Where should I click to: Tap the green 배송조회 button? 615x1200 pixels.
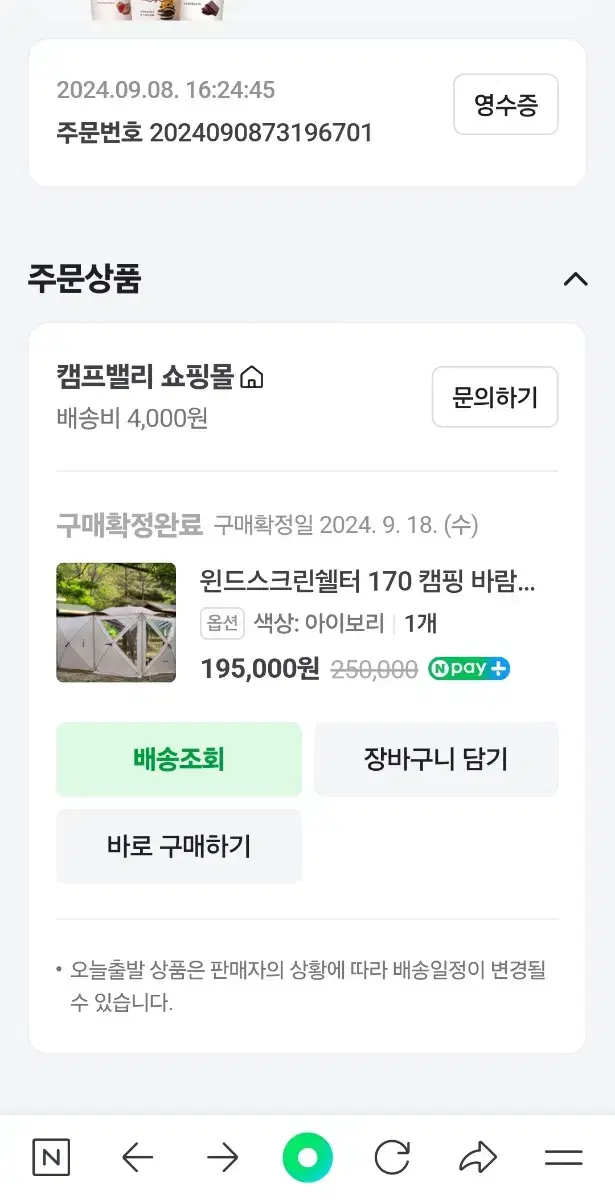179,760
